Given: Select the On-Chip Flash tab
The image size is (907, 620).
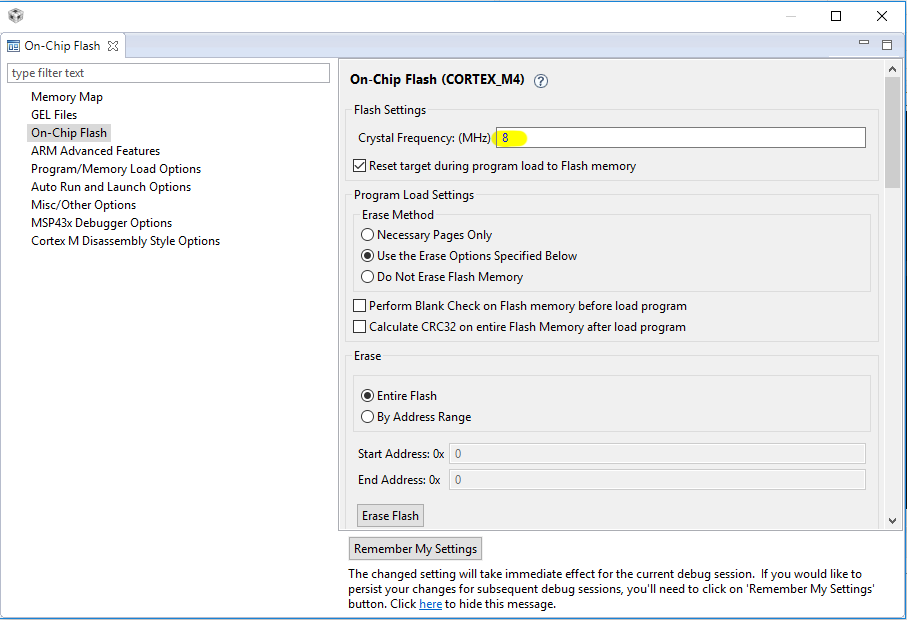Looking at the screenshot, I should coord(62,46).
